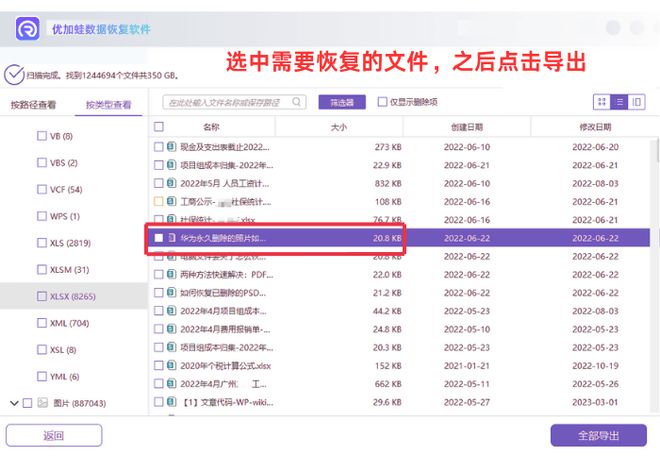The image size is (660, 472).
Task: Focus the file name search field
Action: click(234, 102)
